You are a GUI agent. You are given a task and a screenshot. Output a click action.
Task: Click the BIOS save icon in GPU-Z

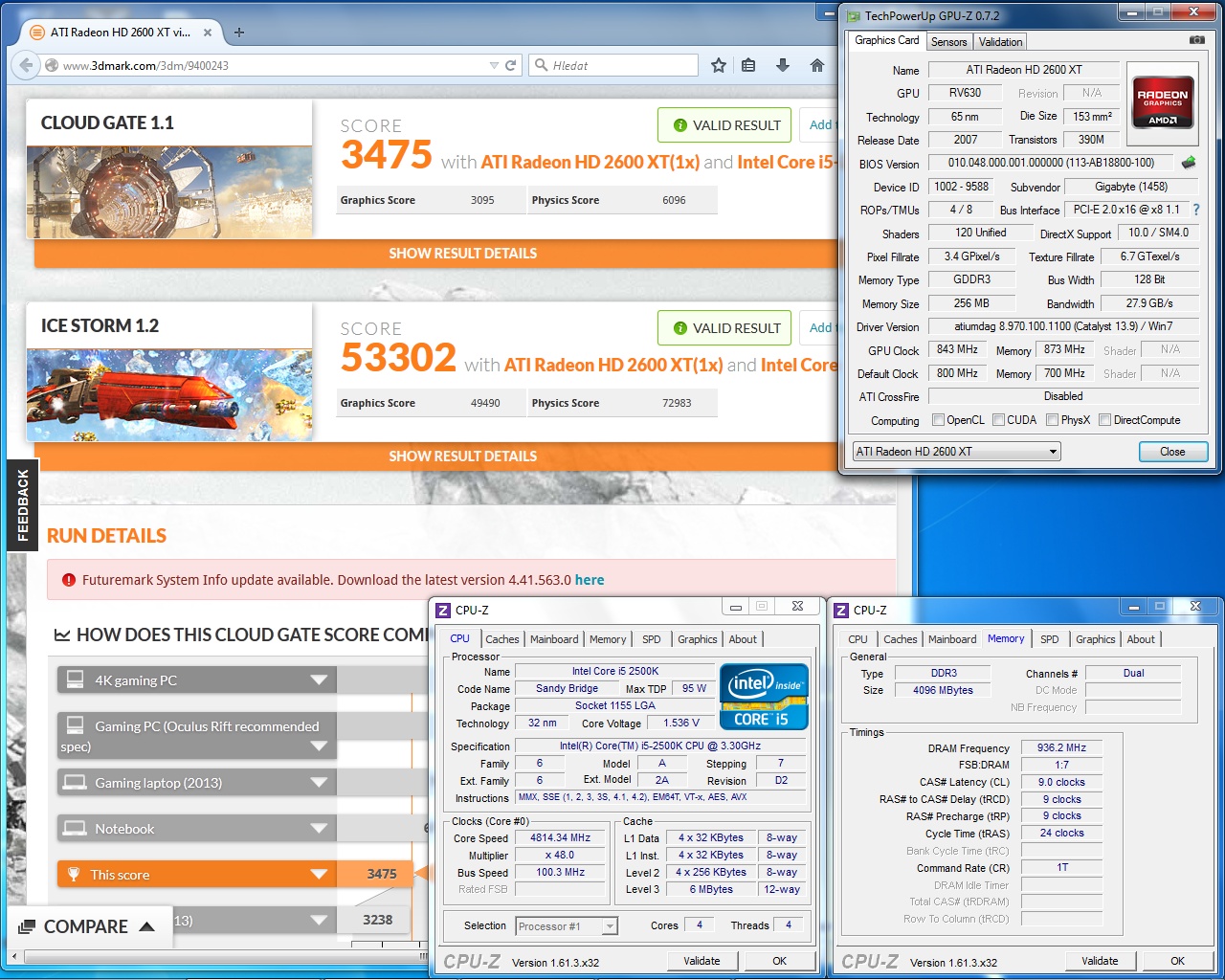point(1189,163)
